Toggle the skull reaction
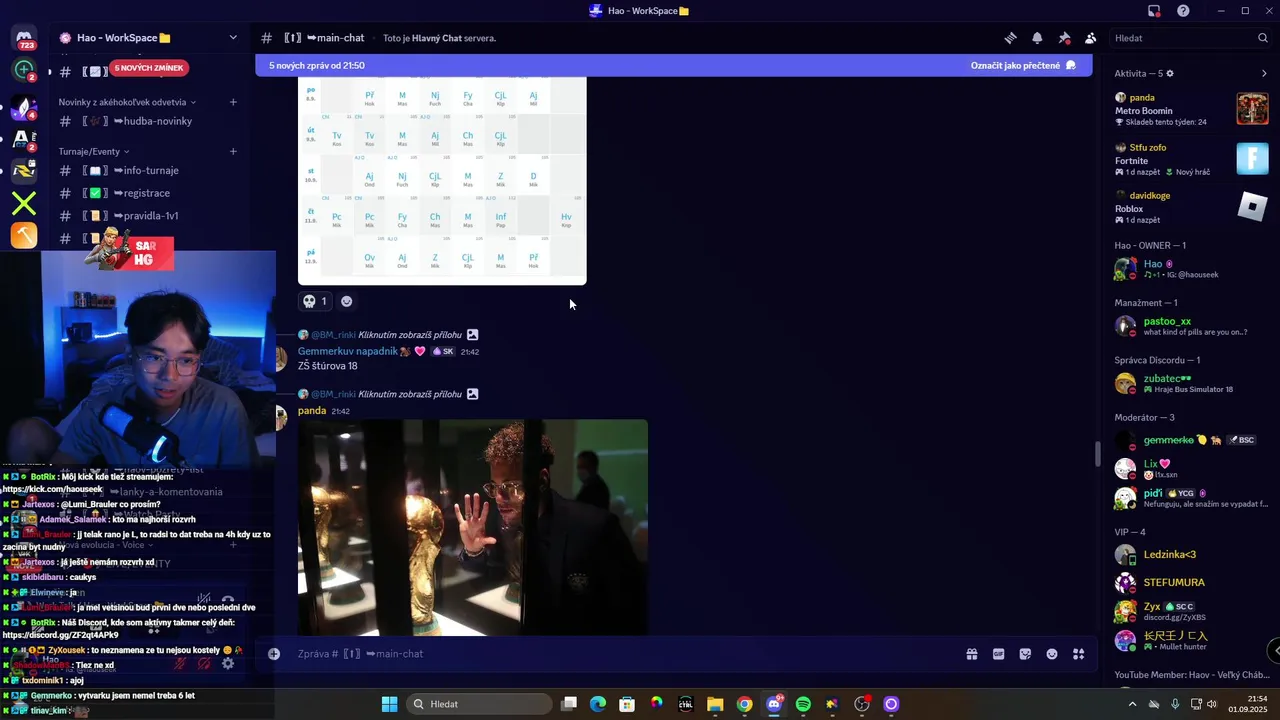The image size is (1280, 720). click(x=316, y=301)
